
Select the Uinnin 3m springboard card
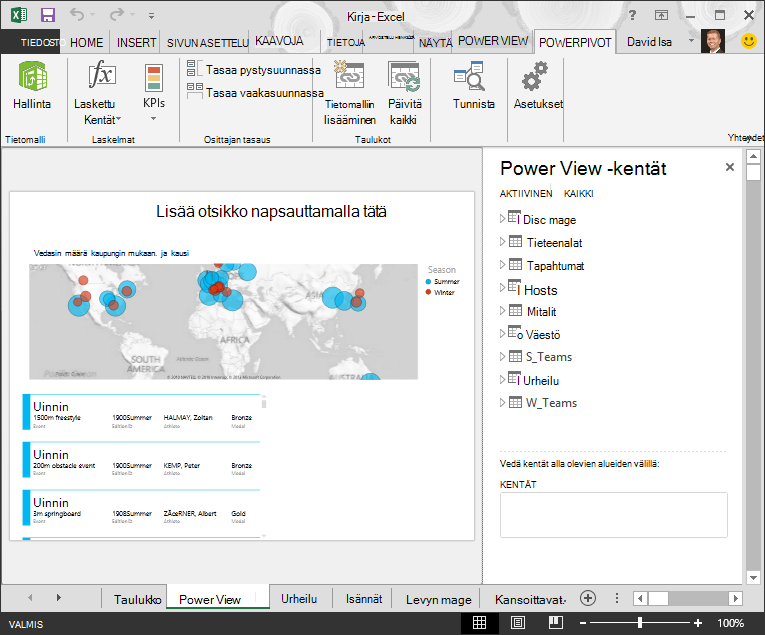coord(141,508)
